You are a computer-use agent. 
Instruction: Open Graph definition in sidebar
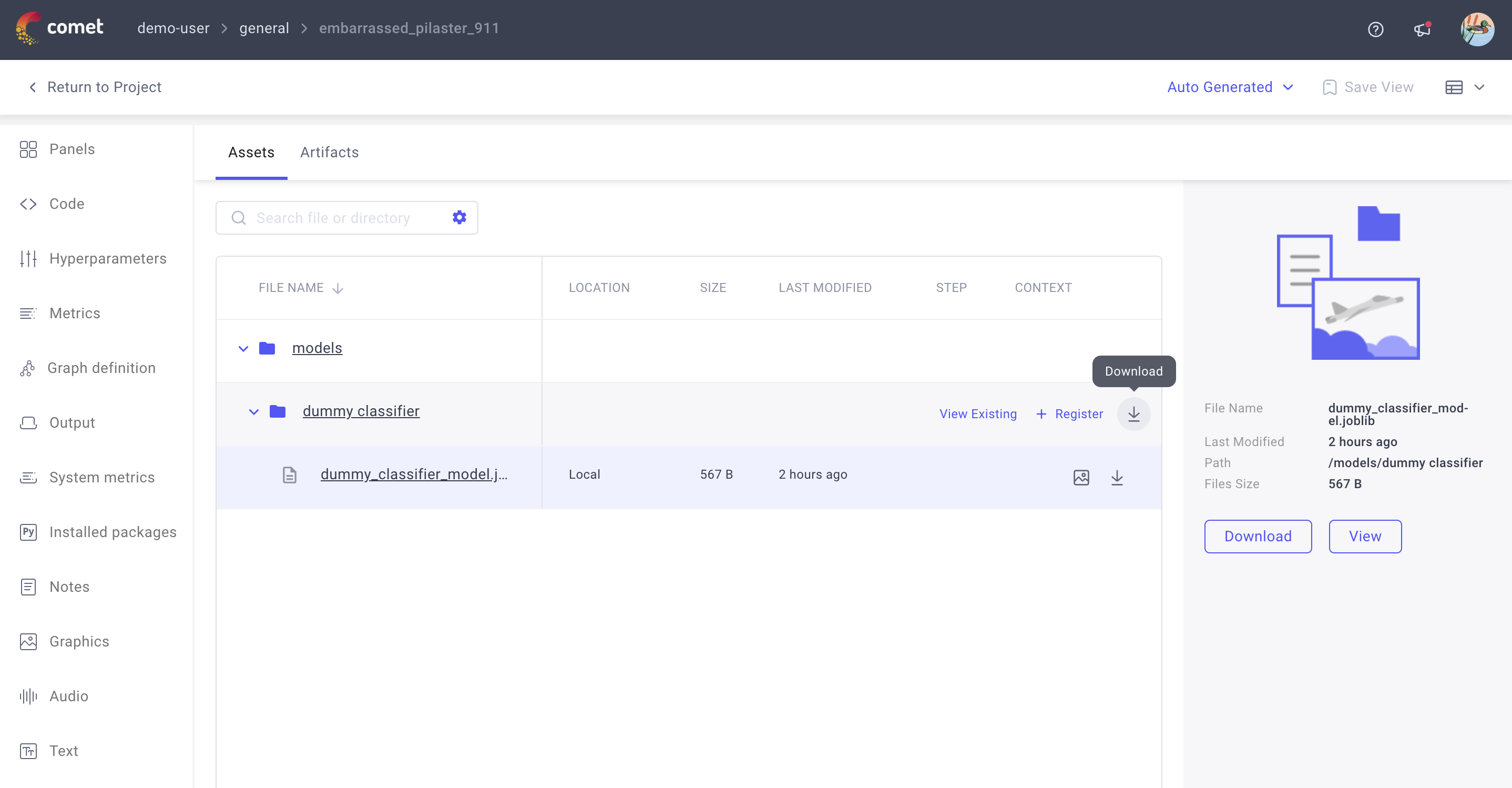tap(100, 368)
